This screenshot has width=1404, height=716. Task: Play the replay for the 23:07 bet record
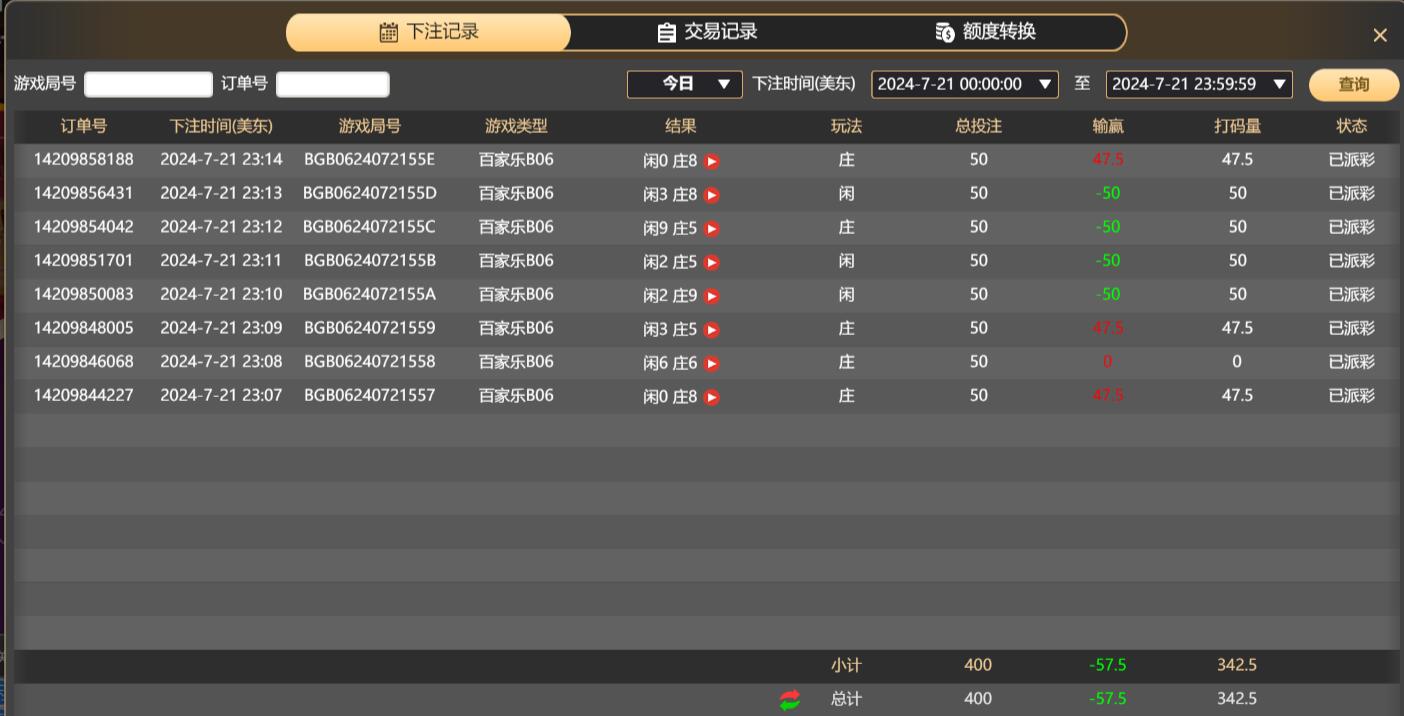click(711, 396)
